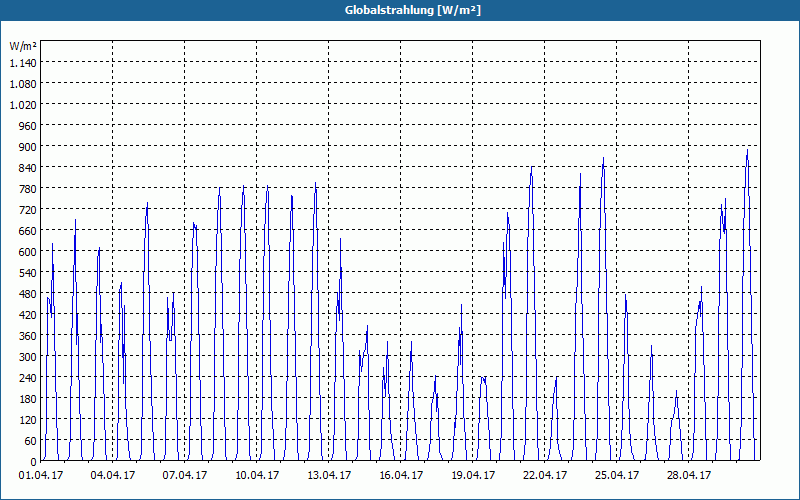Click the 960 y-axis label

coord(28,126)
